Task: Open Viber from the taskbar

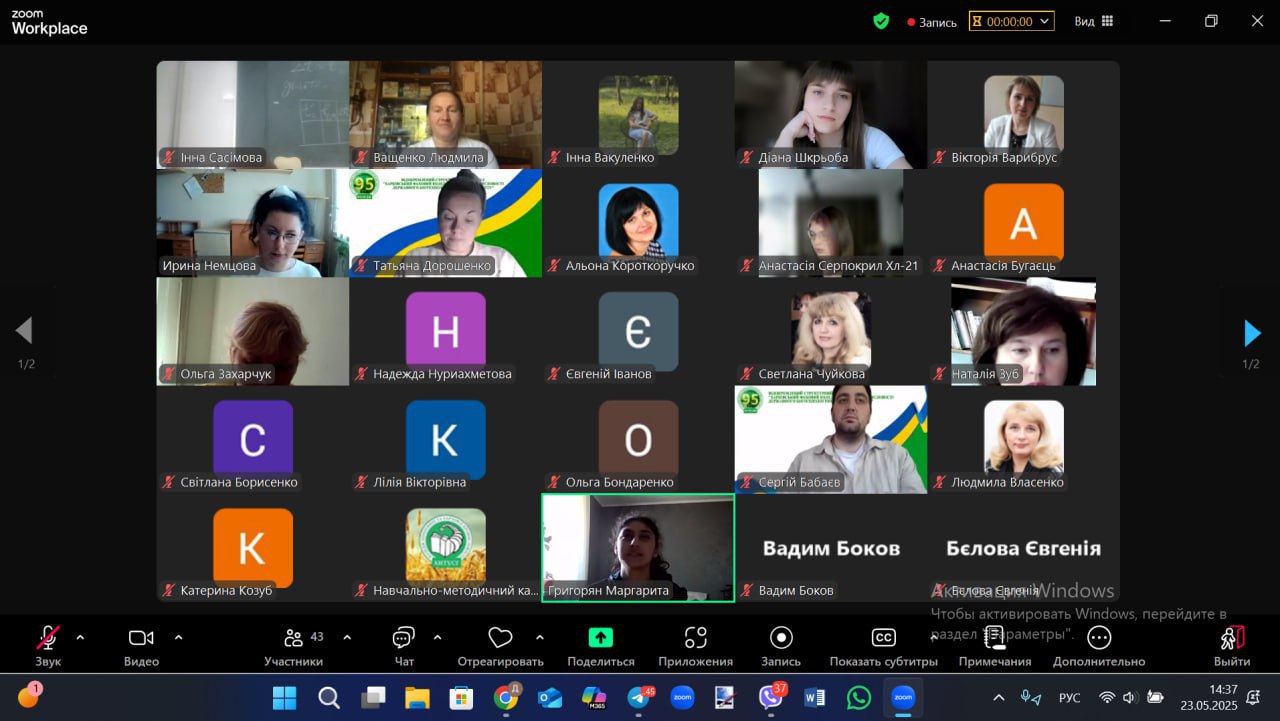Action: [x=771, y=697]
